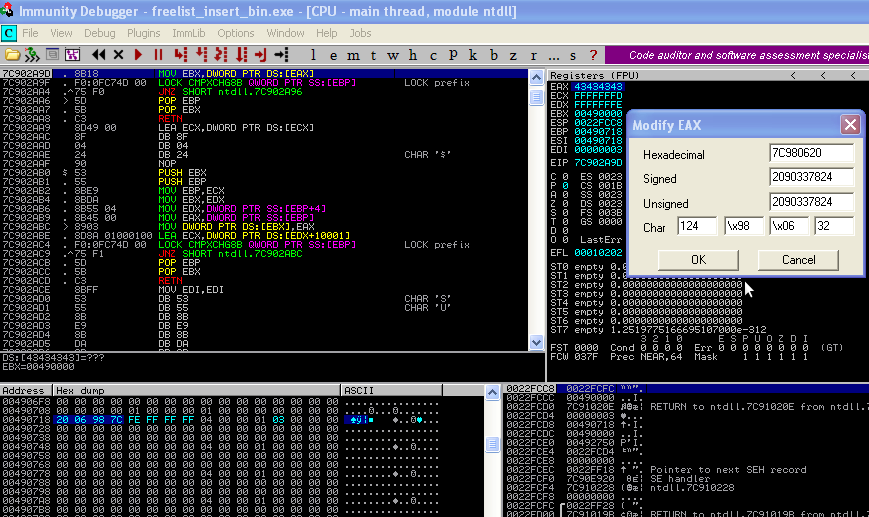Click the purple graph toolbar icon
The image size is (869, 517).
73,55
